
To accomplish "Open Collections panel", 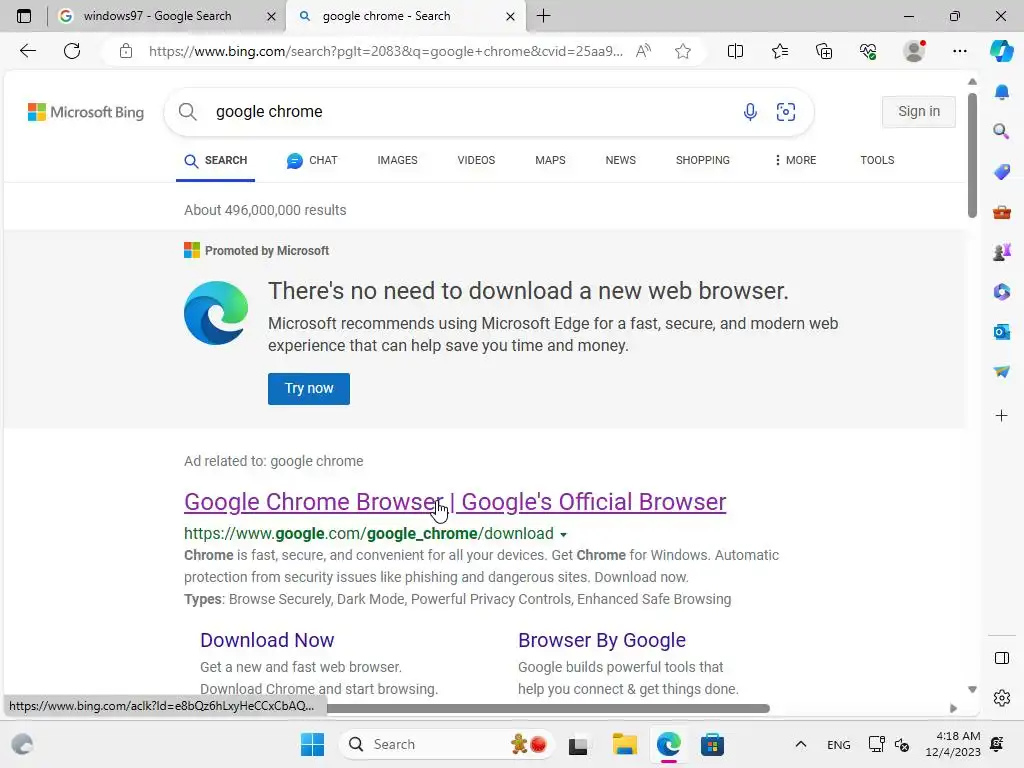I will (824, 51).
